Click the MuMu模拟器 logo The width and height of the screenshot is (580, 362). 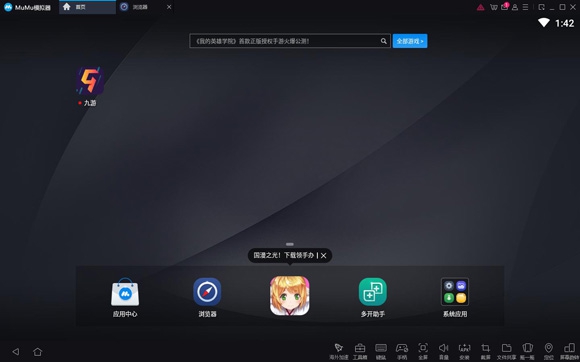click(x=27, y=7)
